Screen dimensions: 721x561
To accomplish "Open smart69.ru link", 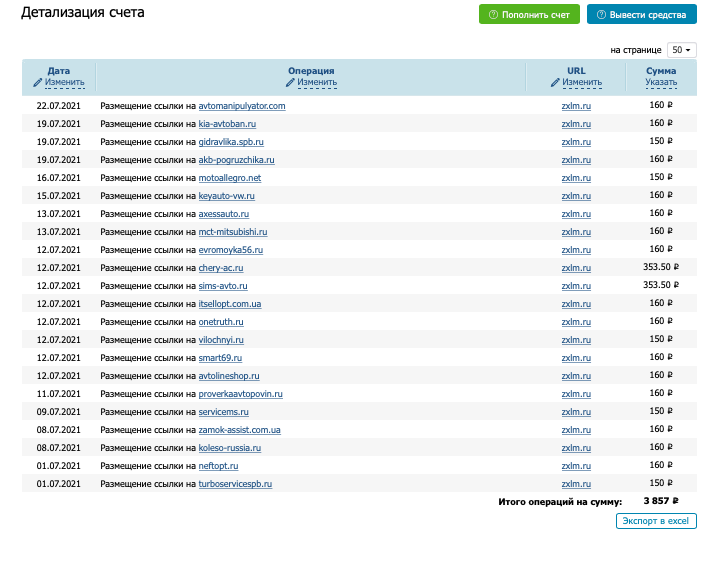I will pos(220,358).
